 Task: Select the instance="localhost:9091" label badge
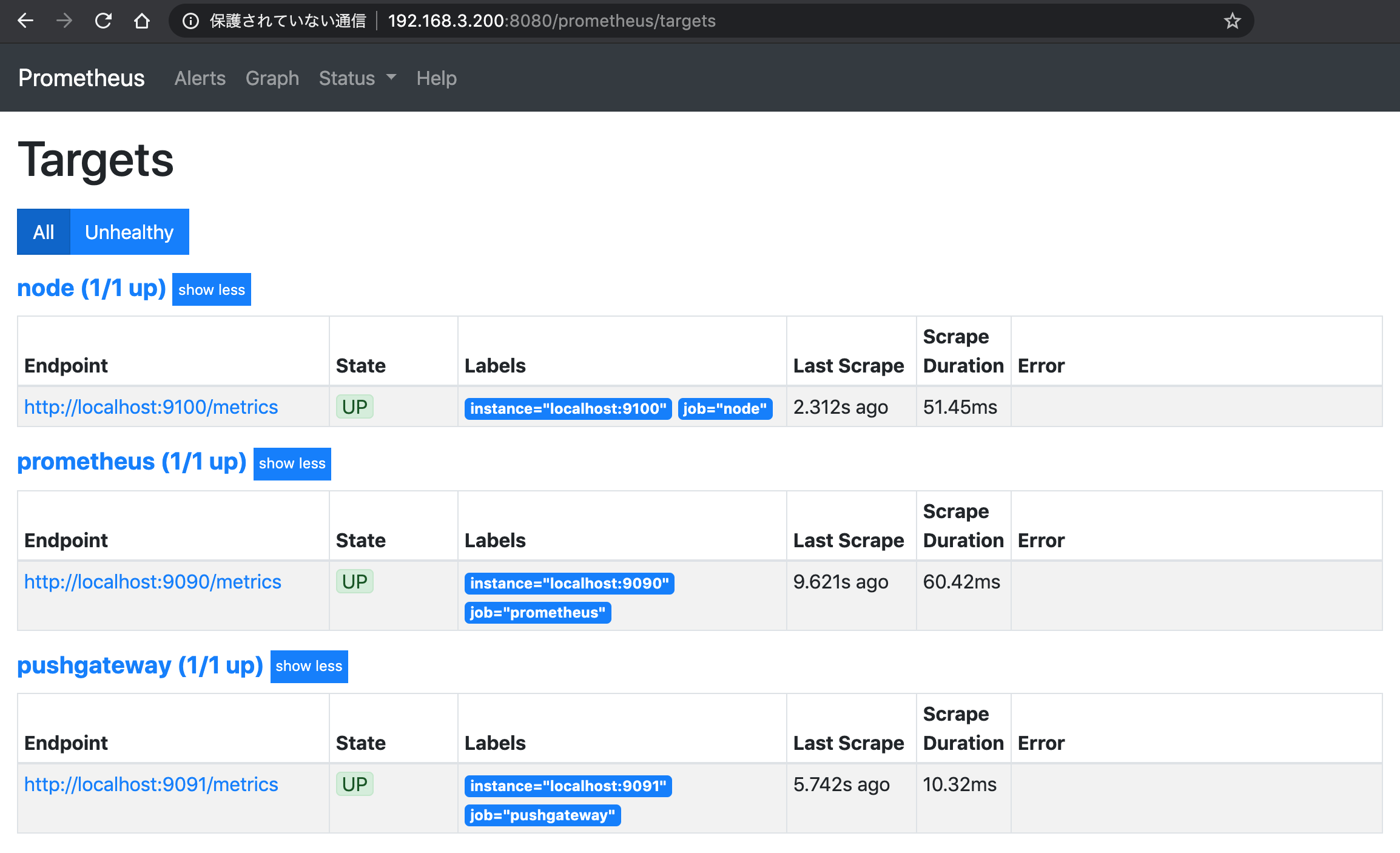pos(568,786)
